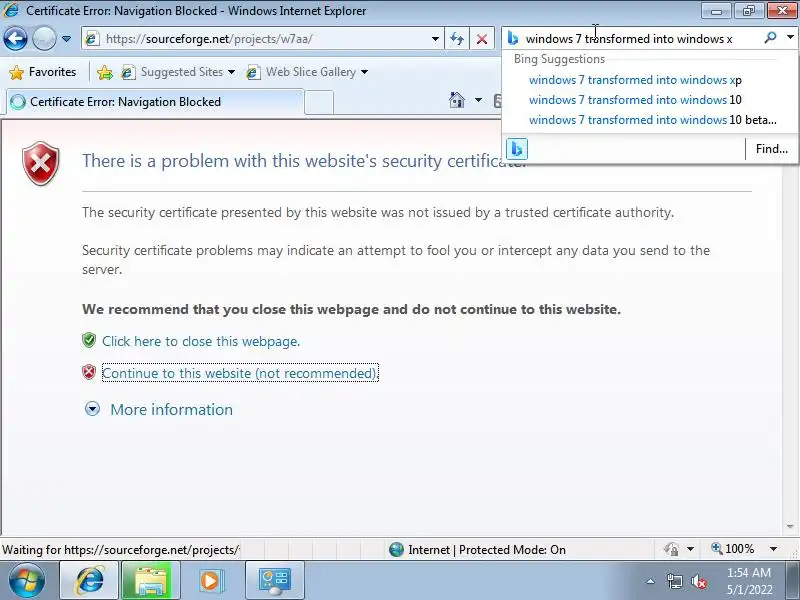Viewport: 800px width, 600px height.
Task: Open Windows Explorer from the taskbar
Action: click(x=151, y=581)
